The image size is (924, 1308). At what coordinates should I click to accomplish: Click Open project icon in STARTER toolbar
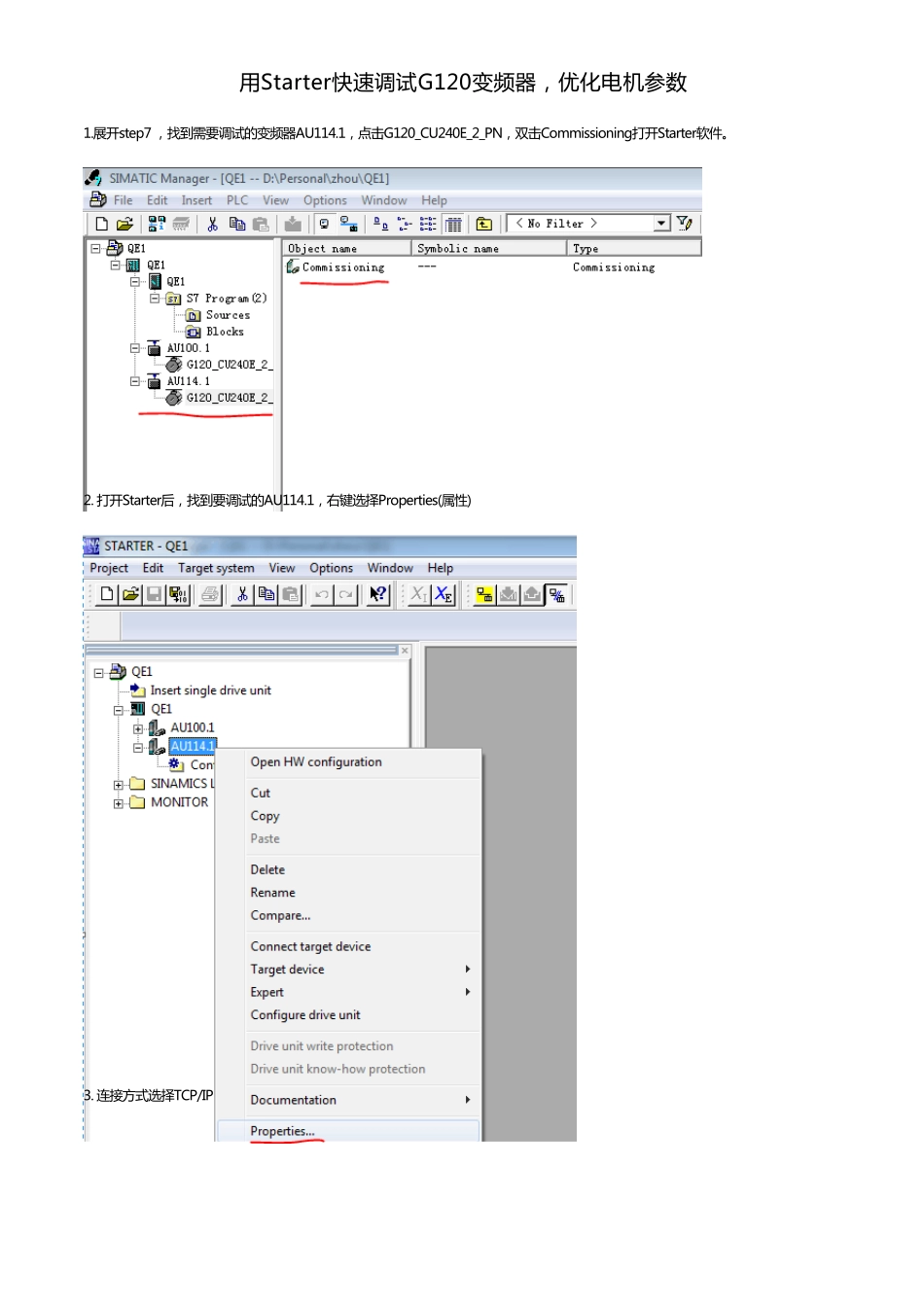(130, 594)
